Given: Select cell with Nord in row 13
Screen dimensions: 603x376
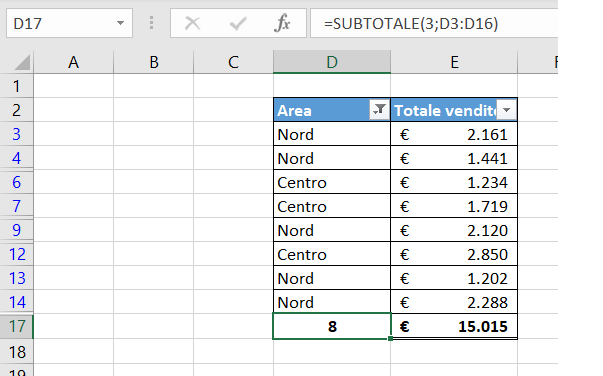Looking at the screenshot, I should (x=332, y=278).
